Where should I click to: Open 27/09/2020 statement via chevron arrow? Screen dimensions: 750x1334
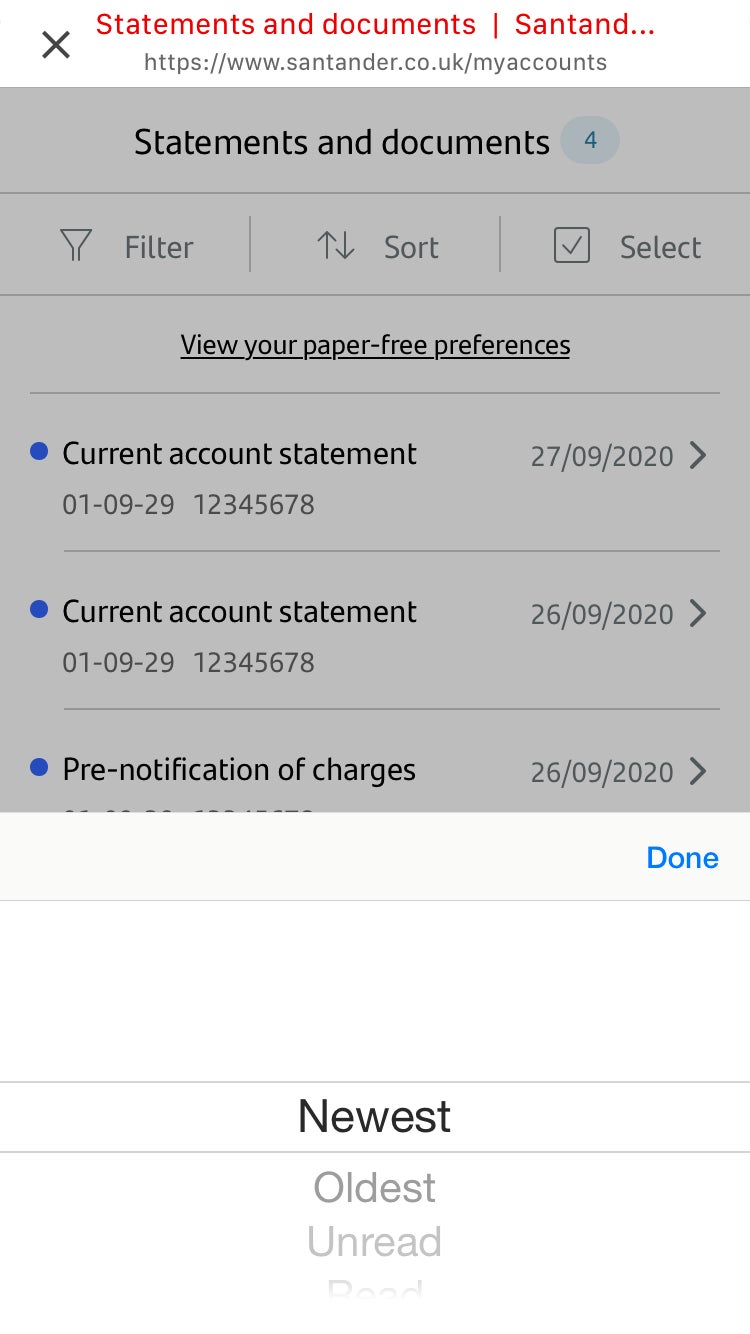(698, 456)
